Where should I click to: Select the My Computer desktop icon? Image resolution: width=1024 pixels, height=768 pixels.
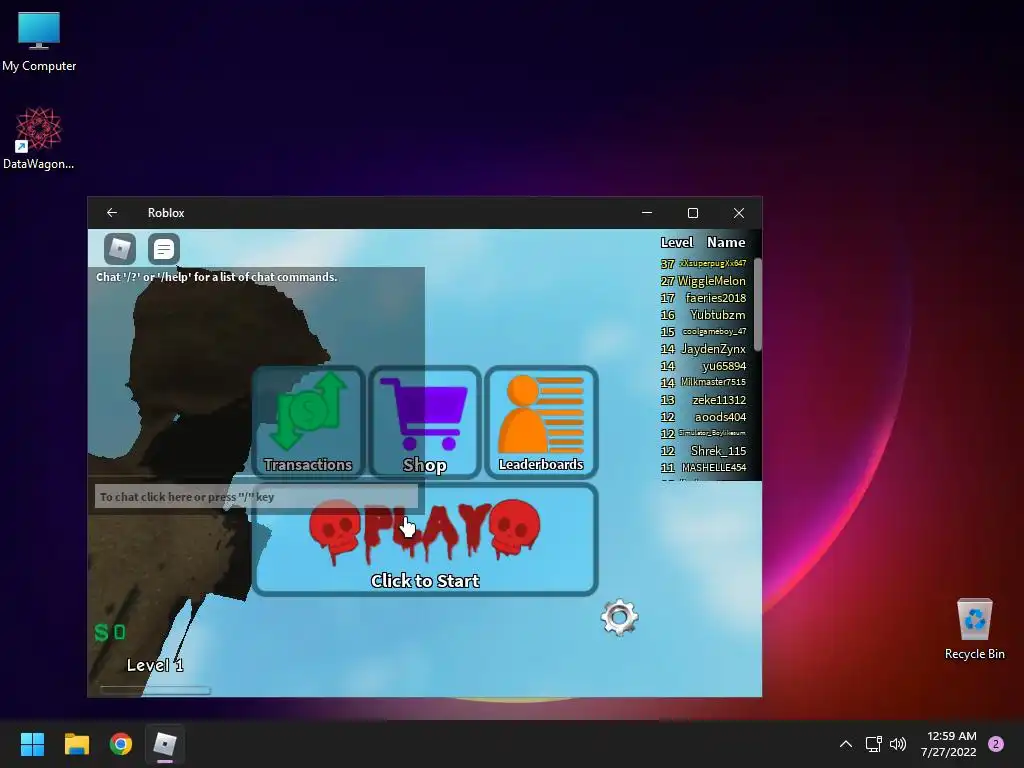pyautogui.click(x=39, y=42)
